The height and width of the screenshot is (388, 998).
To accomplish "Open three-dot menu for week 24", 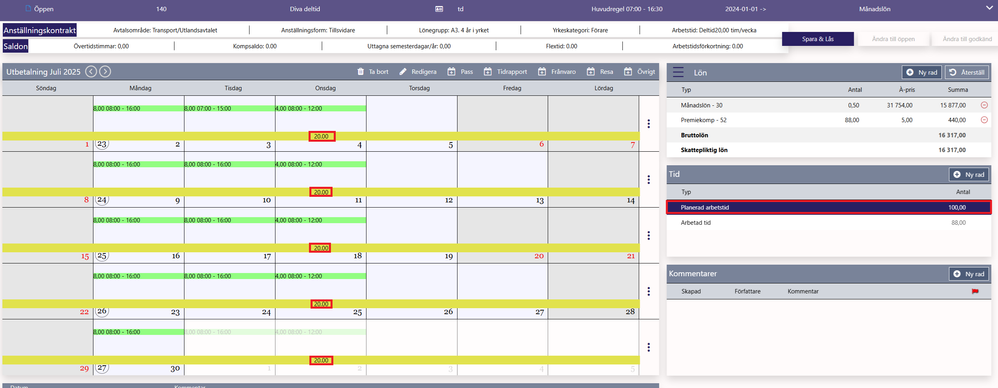I will [x=649, y=179].
